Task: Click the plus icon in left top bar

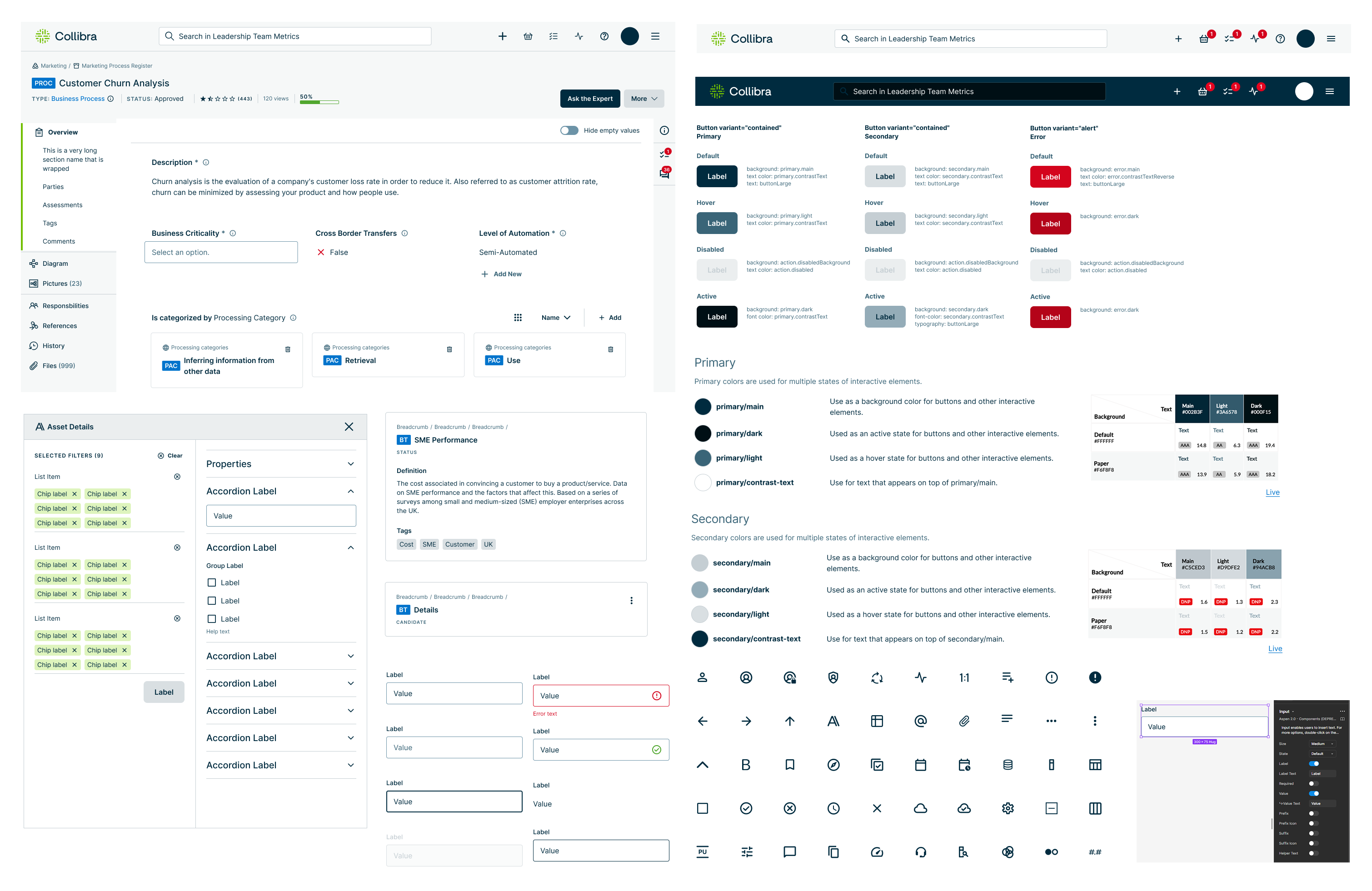Action: click(x=502, y=36)
